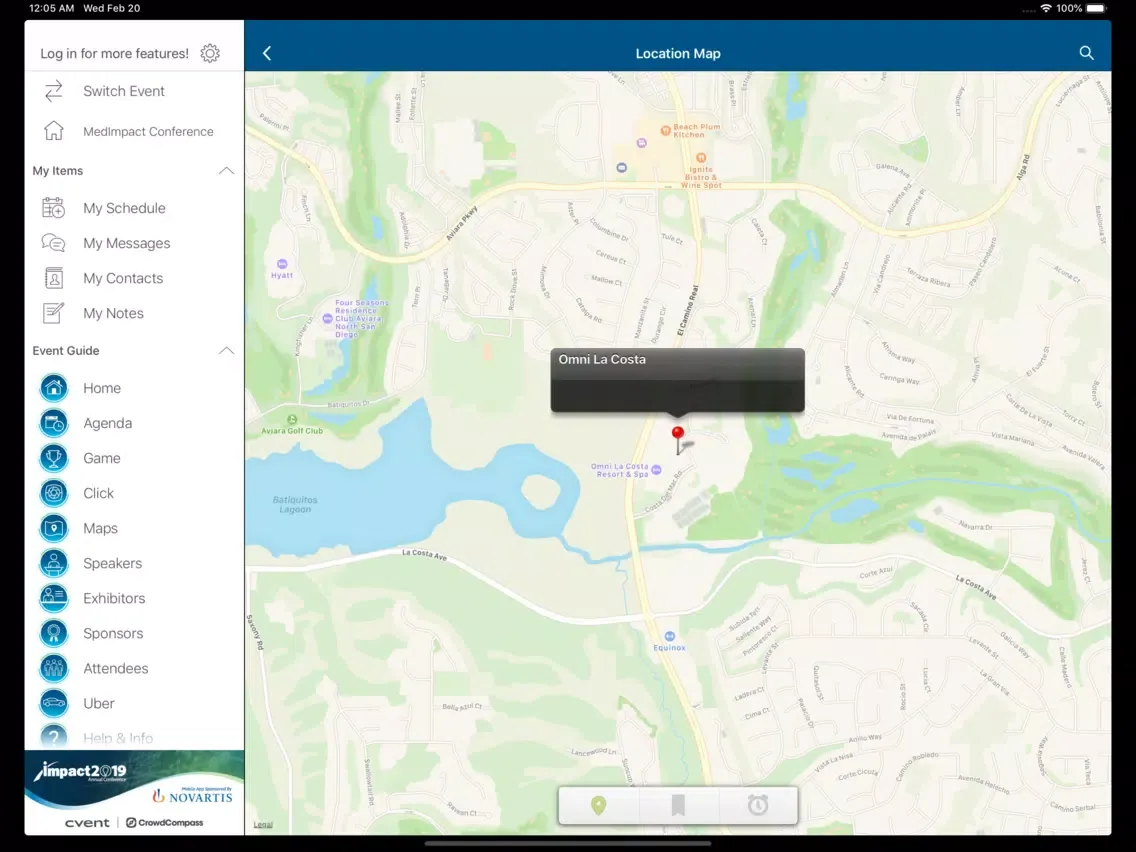The width and height of the screenshot is (1136, 852).
Task: Tap the My Contacts address book icon
Action: [x=54, y=278]
